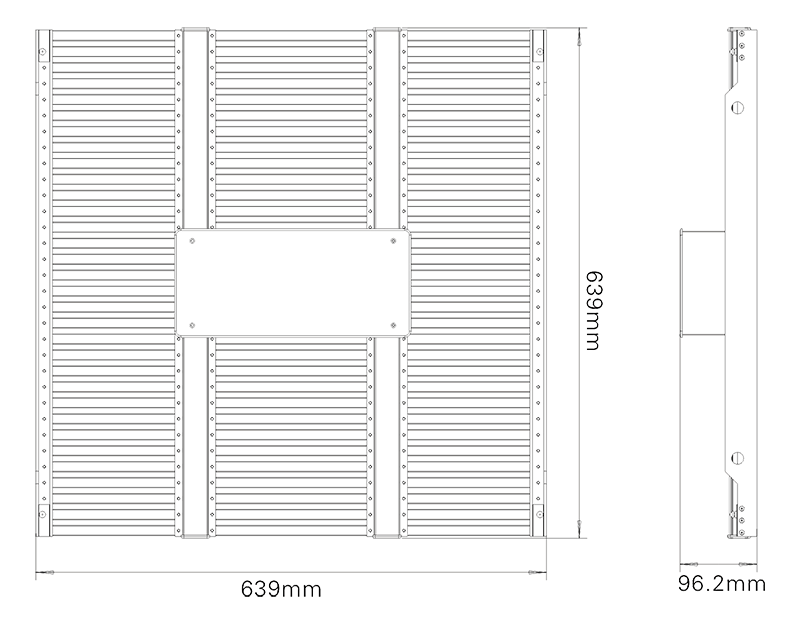Click the left arrow of width dimension line
This screenshot has height=624, width=800.
point(42,571)
